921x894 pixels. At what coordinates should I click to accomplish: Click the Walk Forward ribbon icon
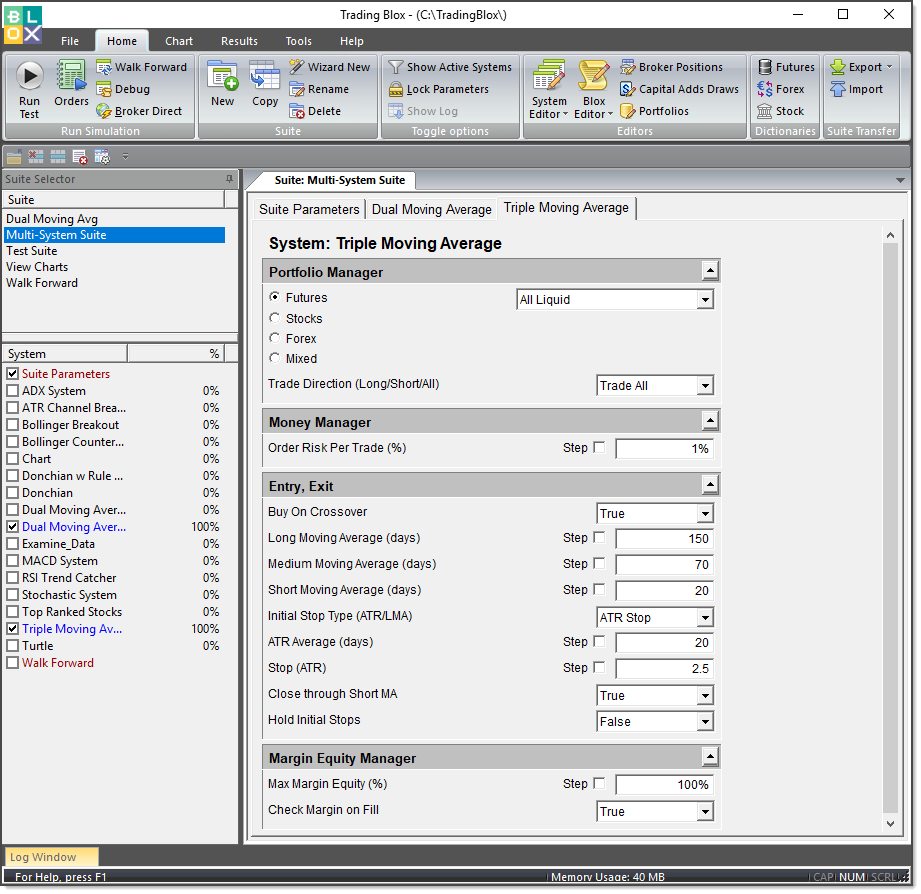pos(104,68)
